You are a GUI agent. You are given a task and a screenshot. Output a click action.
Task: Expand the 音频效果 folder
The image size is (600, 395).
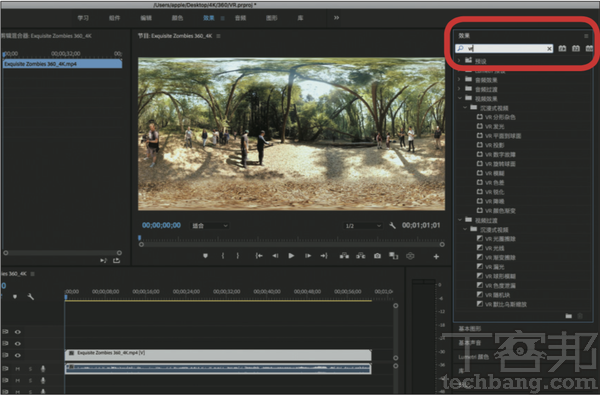[x=459, y=80]
